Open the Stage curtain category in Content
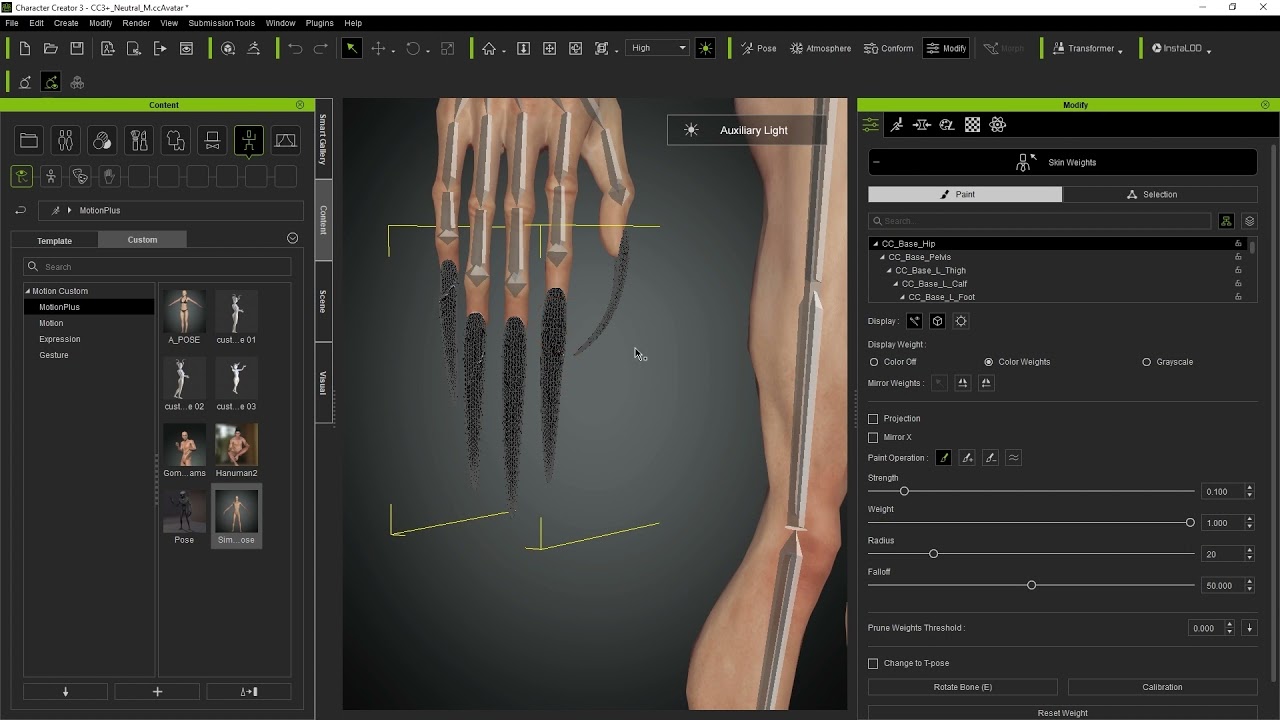The width and height of the screenshot is (1280, 720). point(285,141)
